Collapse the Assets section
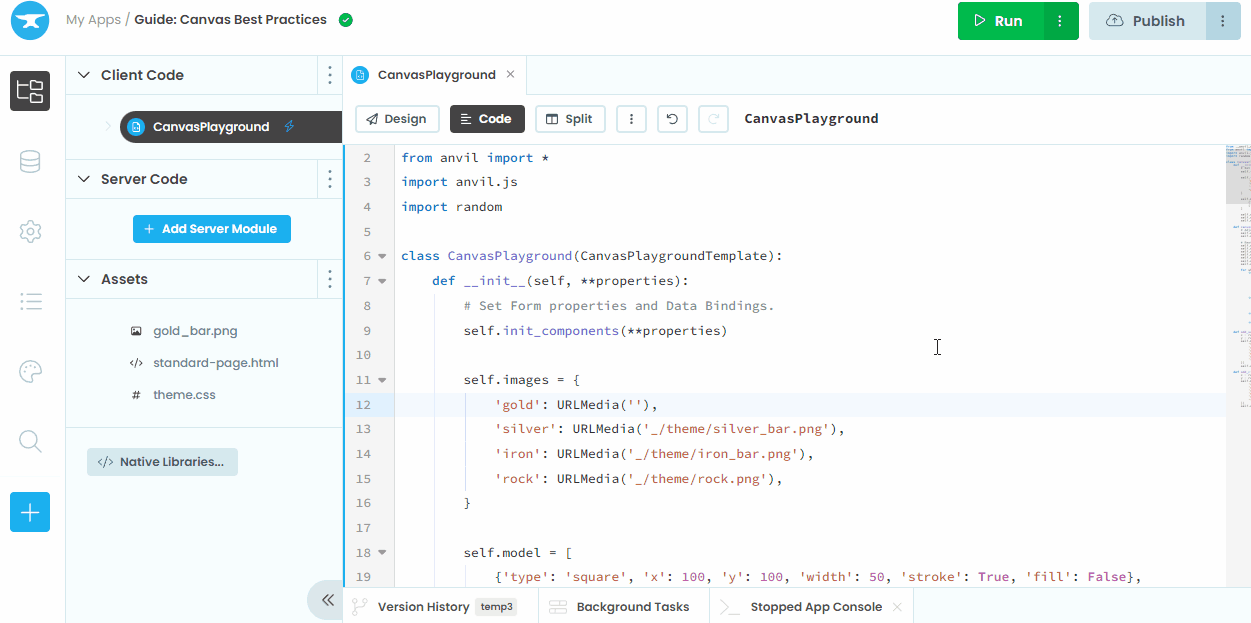 click(x=83, y=279)
